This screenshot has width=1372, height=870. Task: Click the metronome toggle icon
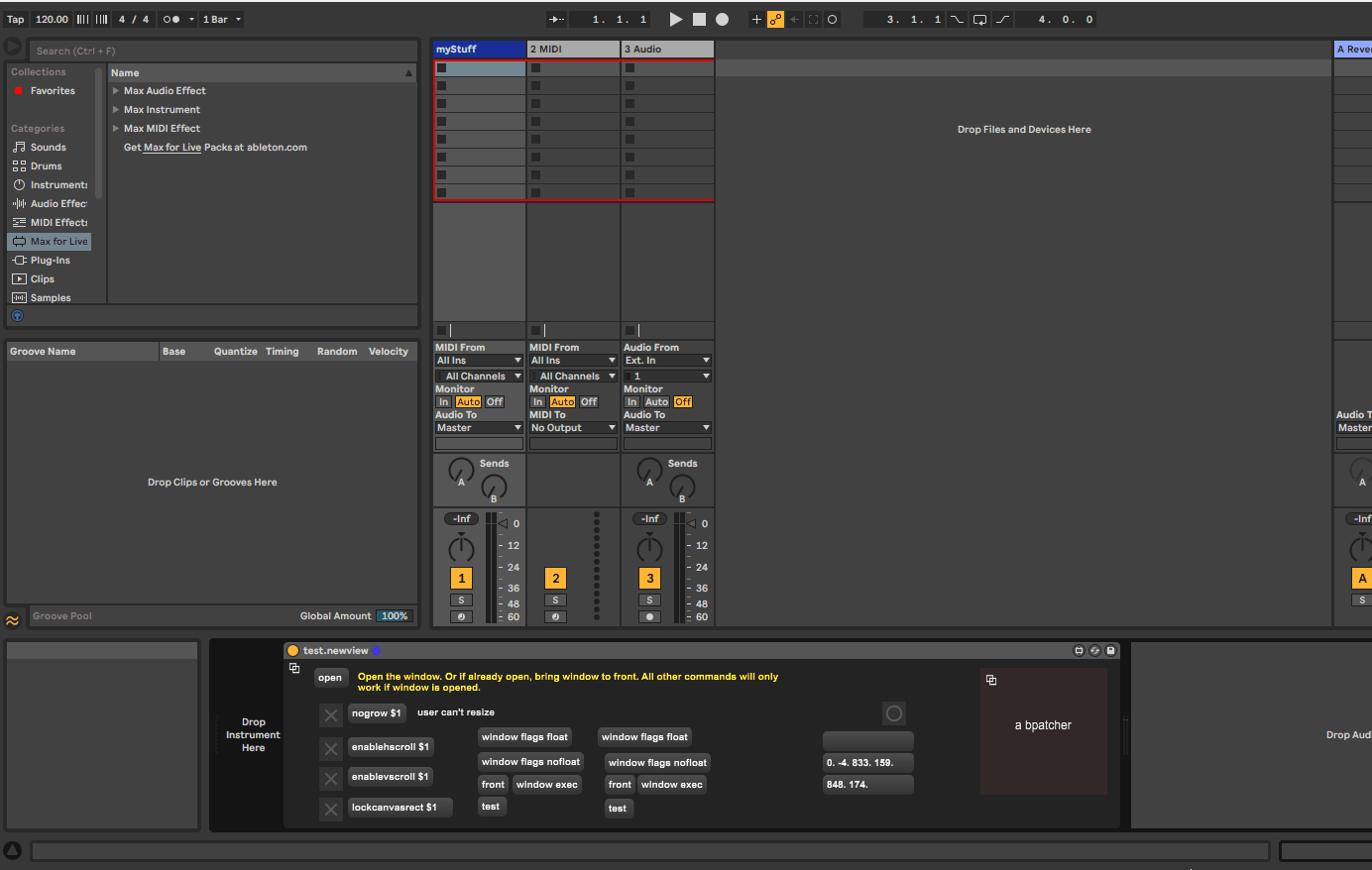point(171,19)
